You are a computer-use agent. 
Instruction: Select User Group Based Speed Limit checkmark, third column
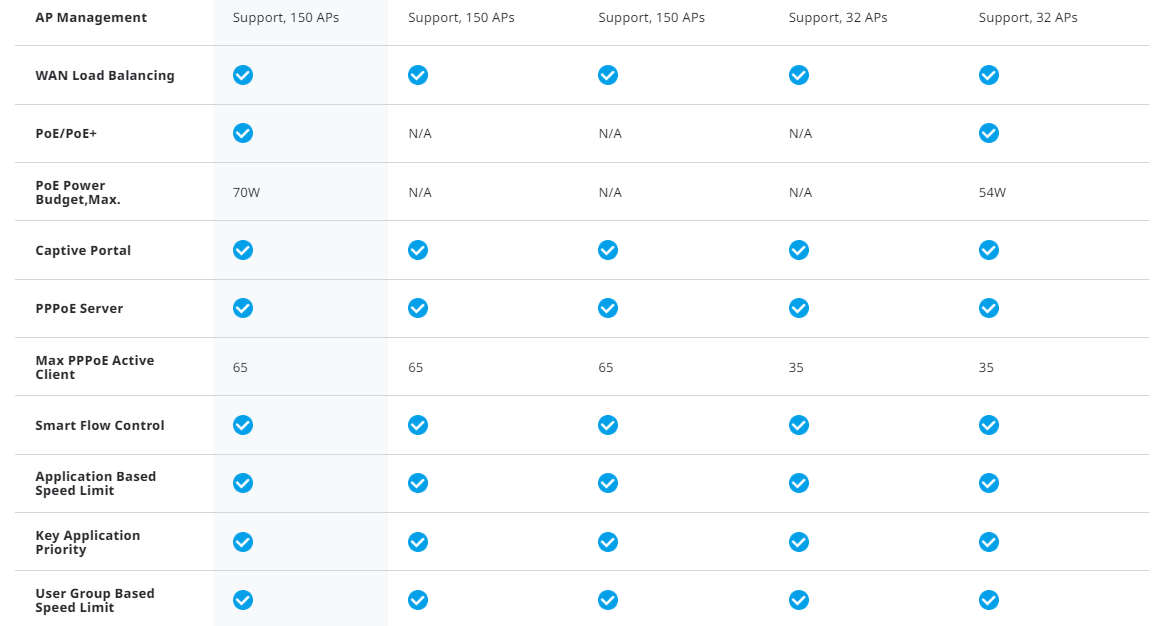click(x=608, y=600)
